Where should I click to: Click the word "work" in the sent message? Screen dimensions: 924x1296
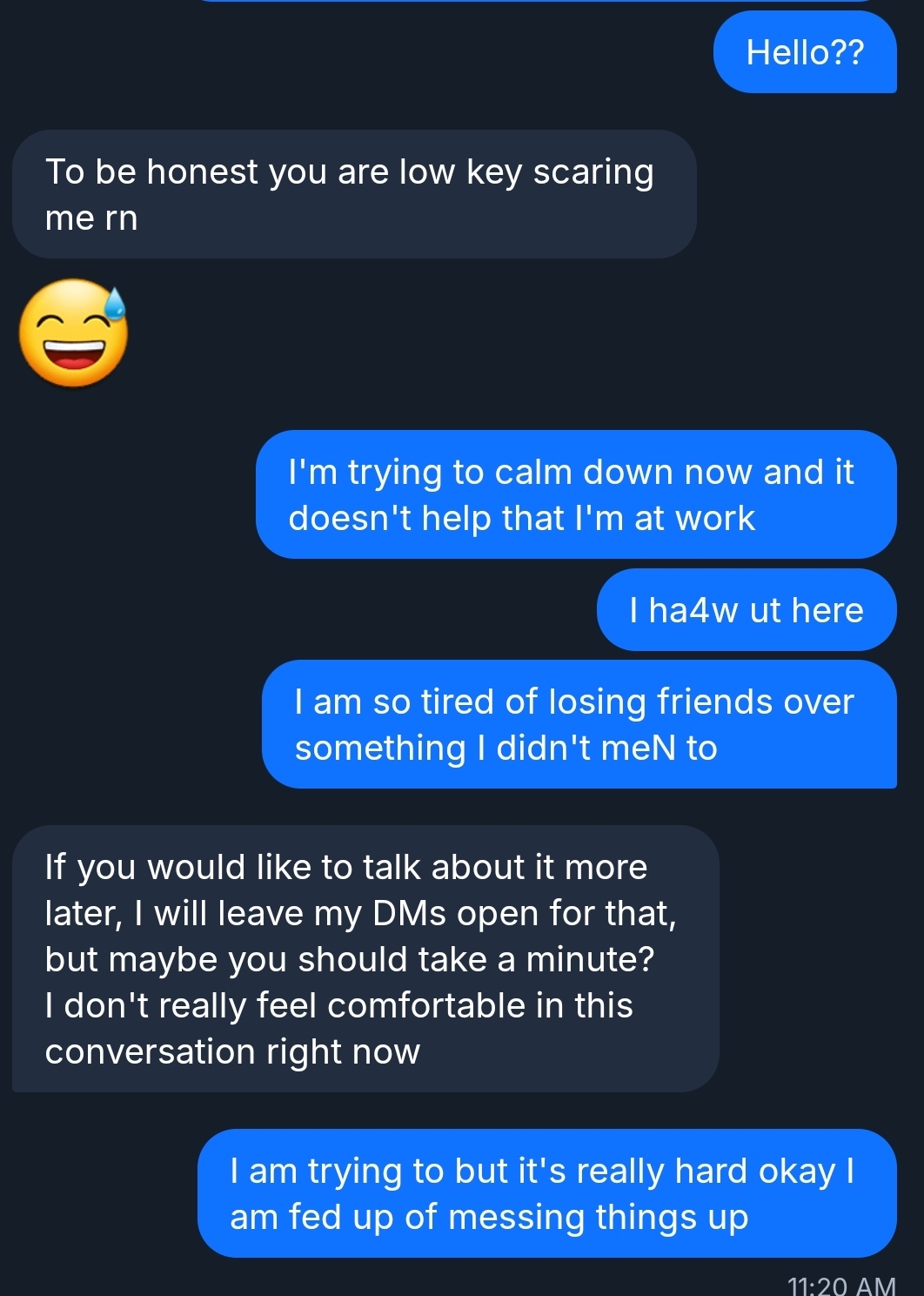point(715,518)
